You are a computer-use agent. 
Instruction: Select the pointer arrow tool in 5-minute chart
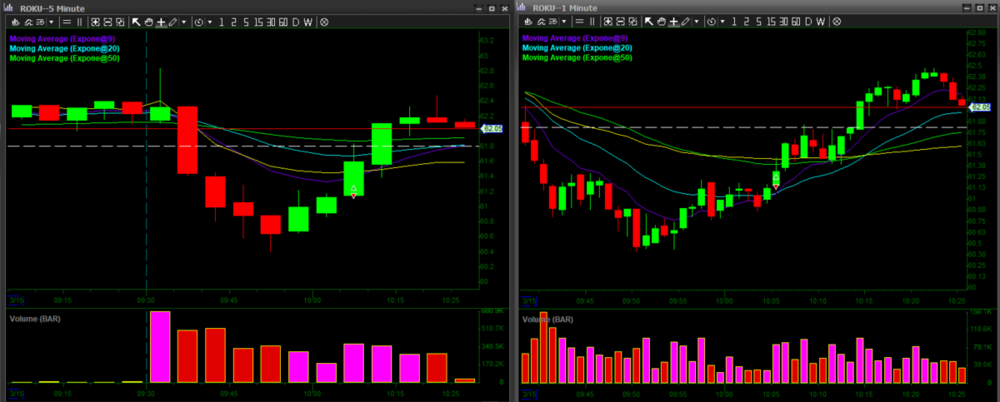click(x=136, y=21)
